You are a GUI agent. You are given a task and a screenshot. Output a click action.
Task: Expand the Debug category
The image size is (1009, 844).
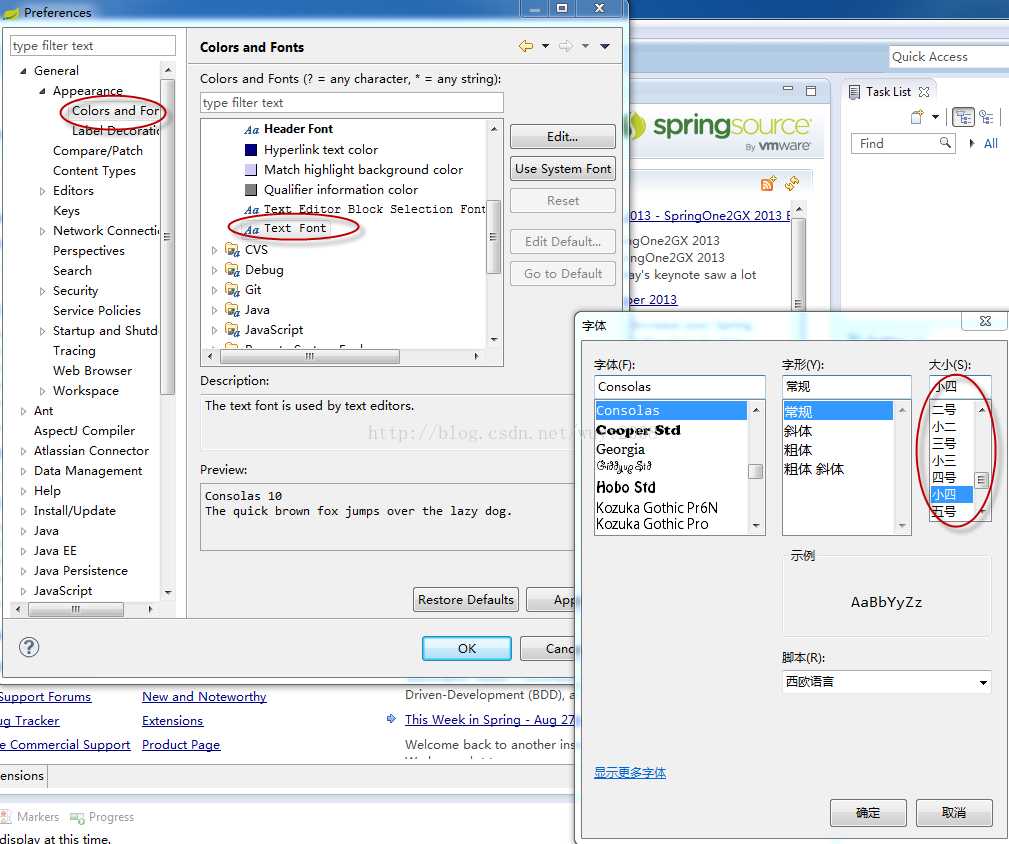215,270
